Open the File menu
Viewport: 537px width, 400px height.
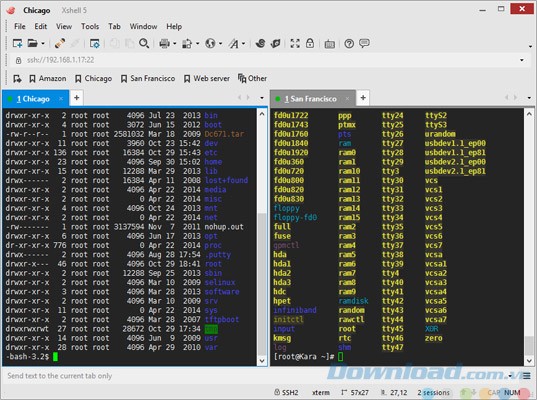[20, 26]
